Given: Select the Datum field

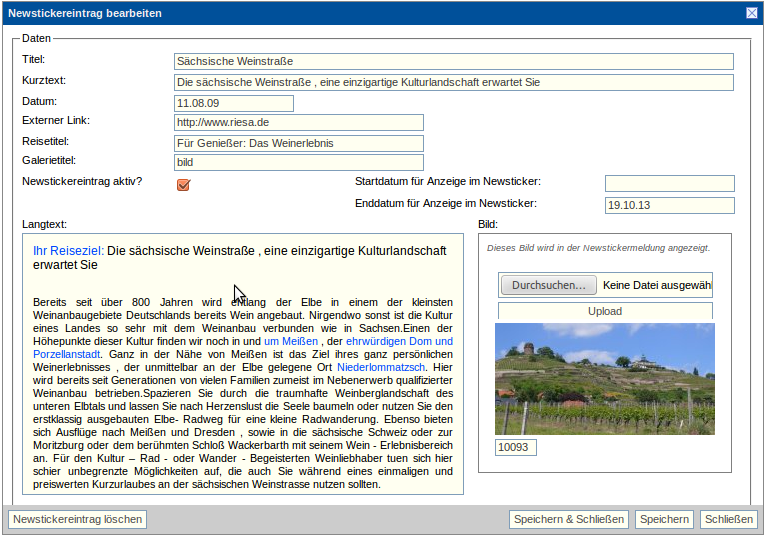Looking at the screenshot, I should coord(233,103).
